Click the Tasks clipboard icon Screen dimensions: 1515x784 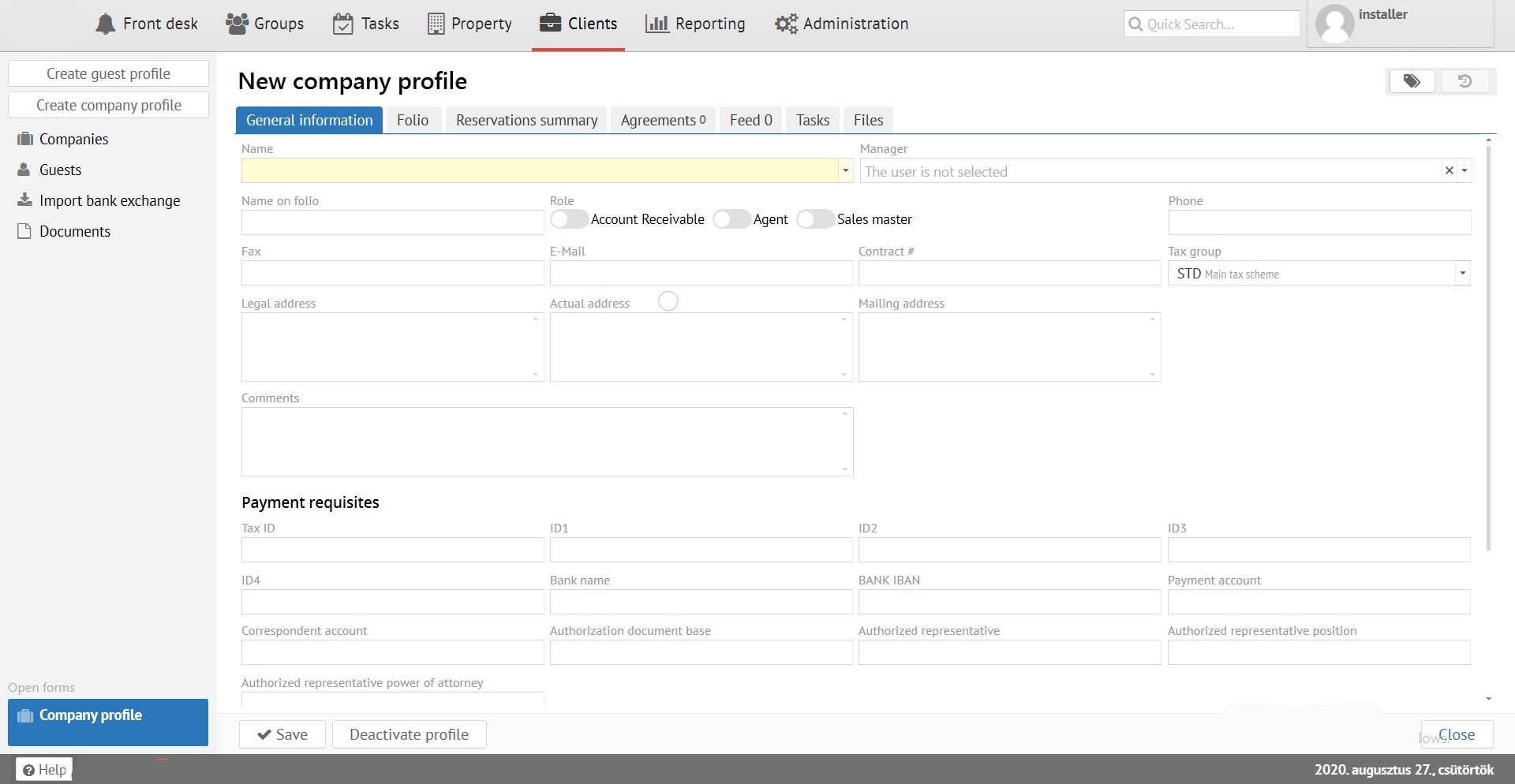click(x=343, y=24)
